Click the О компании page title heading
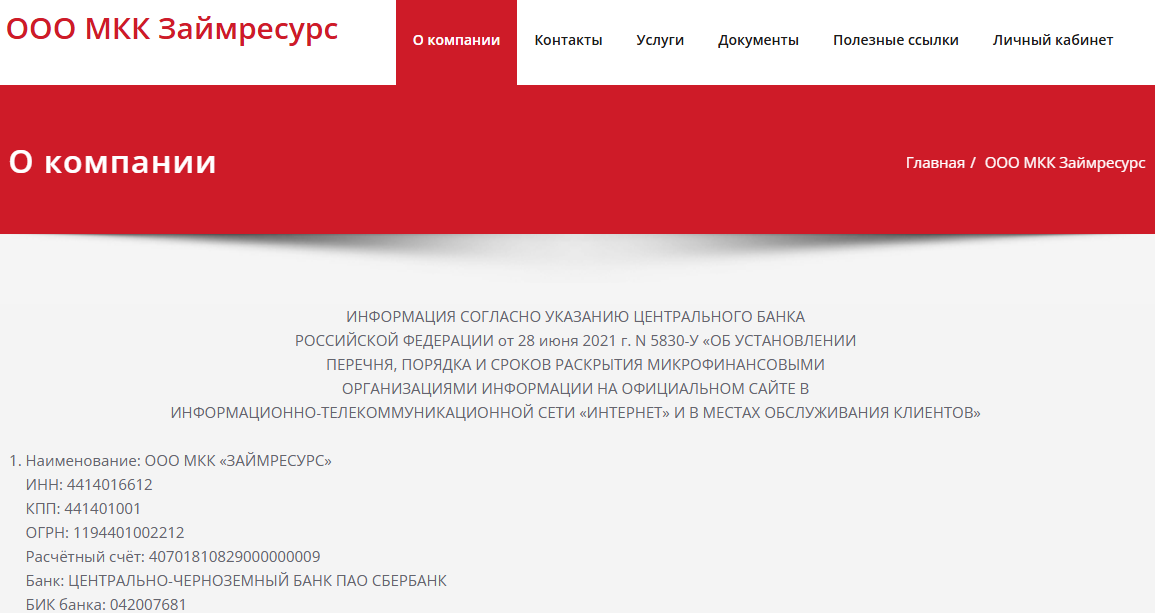The height and width of the screenshot is (613, 1155). coord(113,162)
